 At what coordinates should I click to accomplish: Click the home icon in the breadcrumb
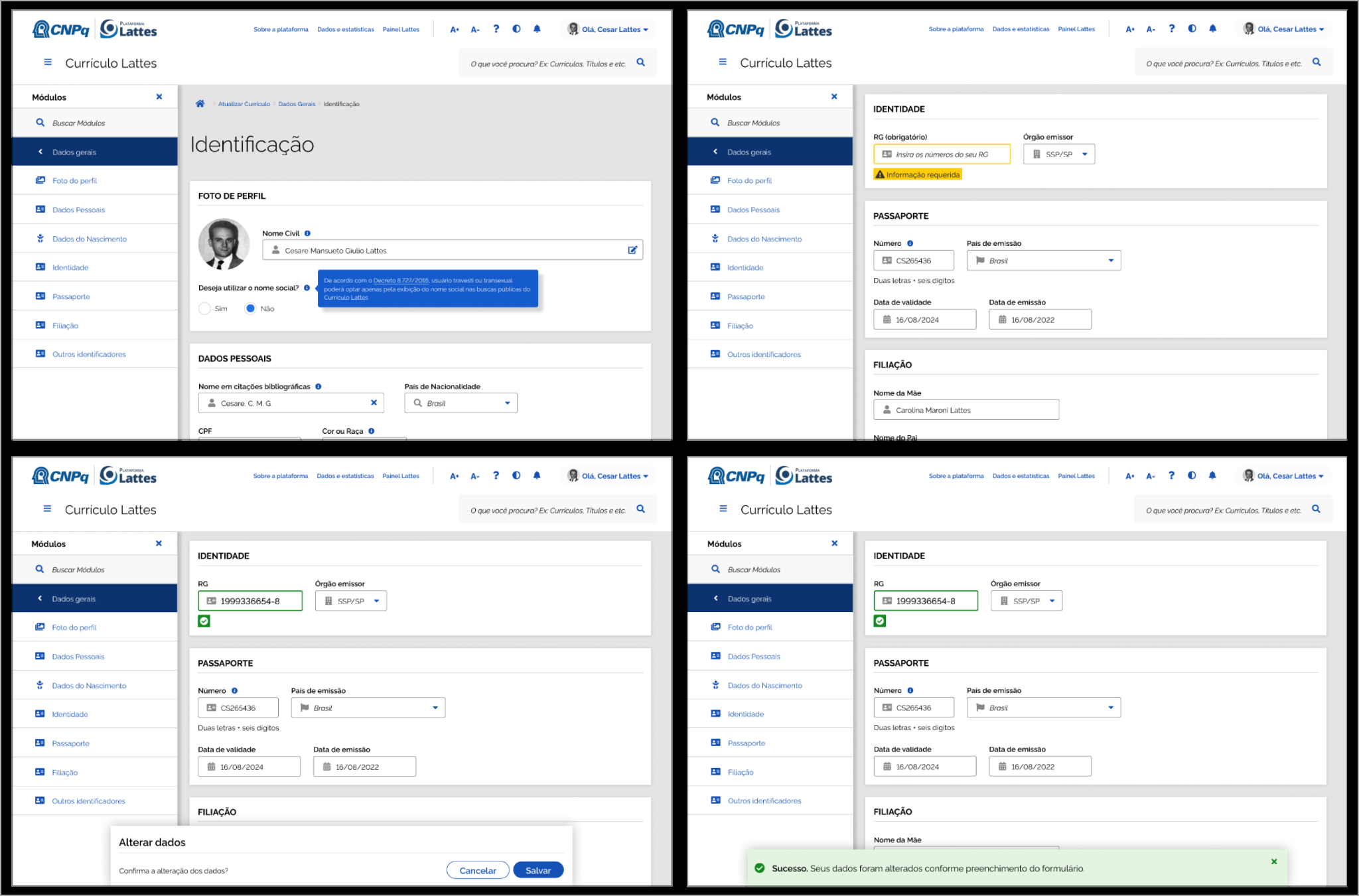200,103
